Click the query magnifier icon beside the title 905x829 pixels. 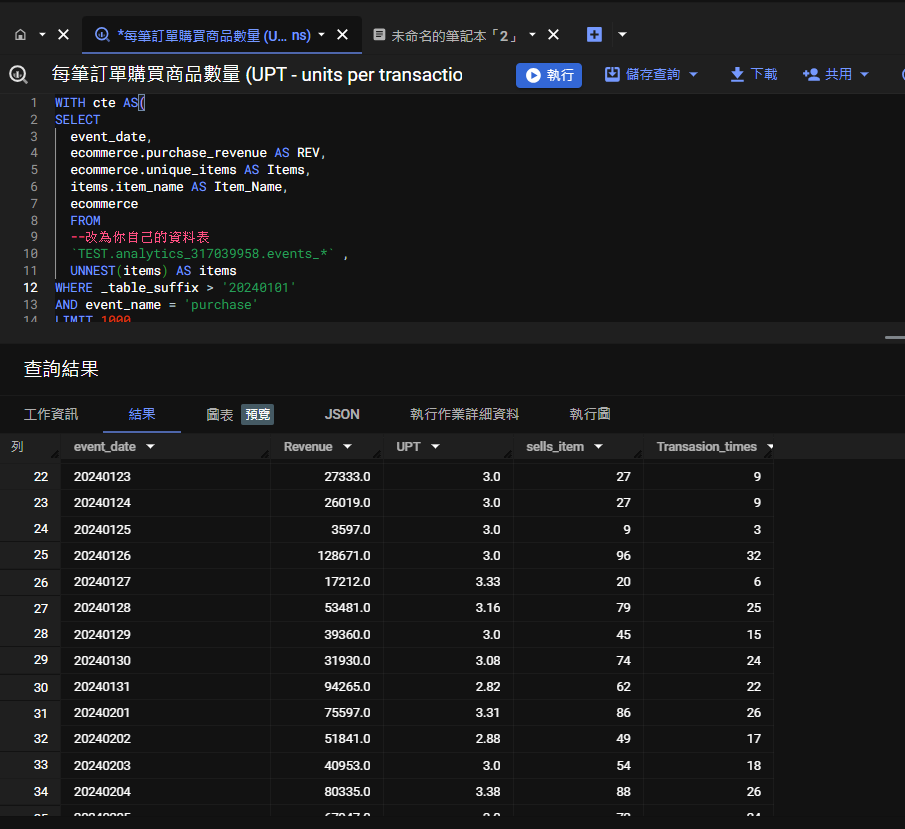click(x=18, y=74)
